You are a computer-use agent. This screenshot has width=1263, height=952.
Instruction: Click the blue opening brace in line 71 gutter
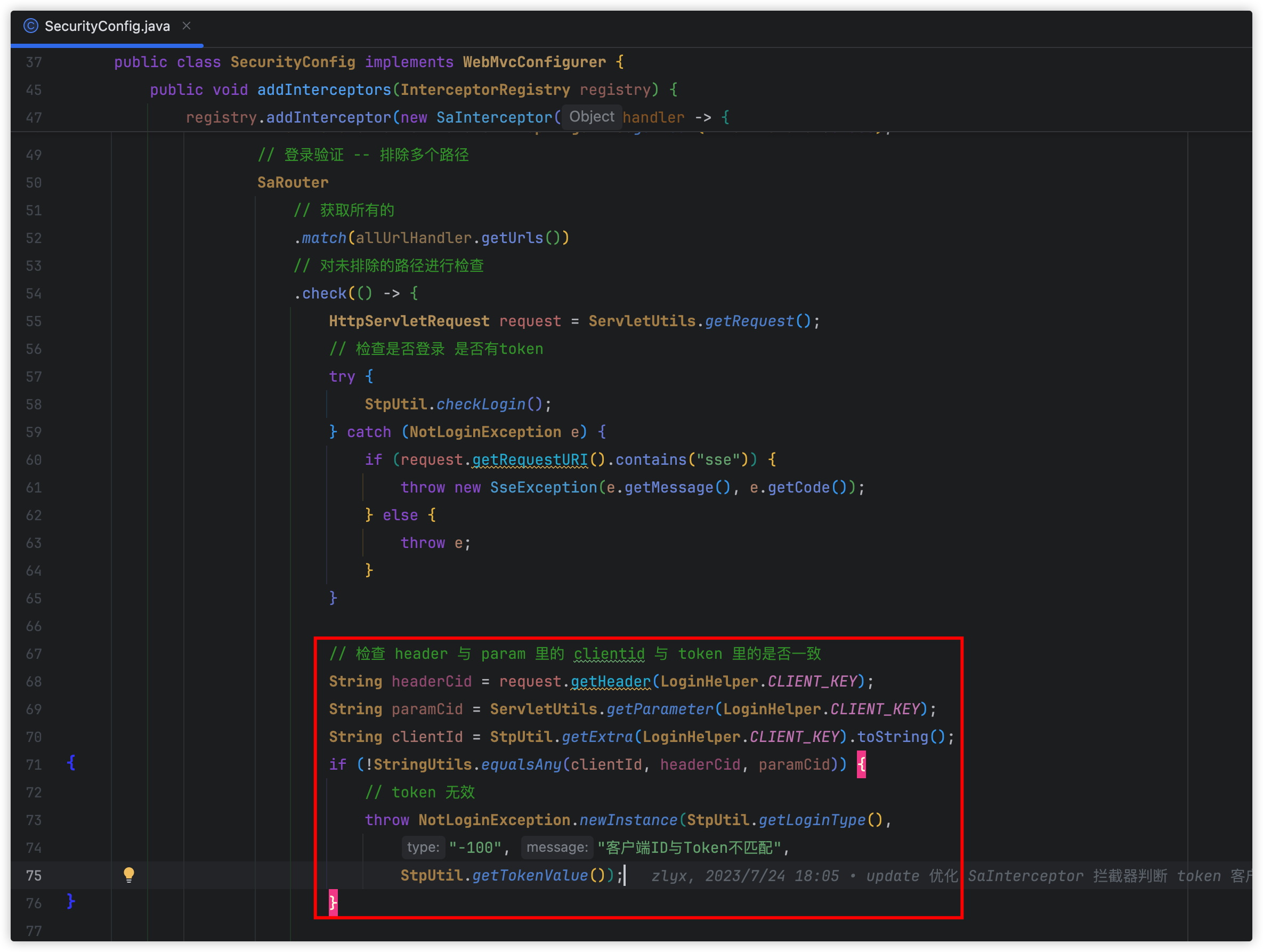pos(71,763)
